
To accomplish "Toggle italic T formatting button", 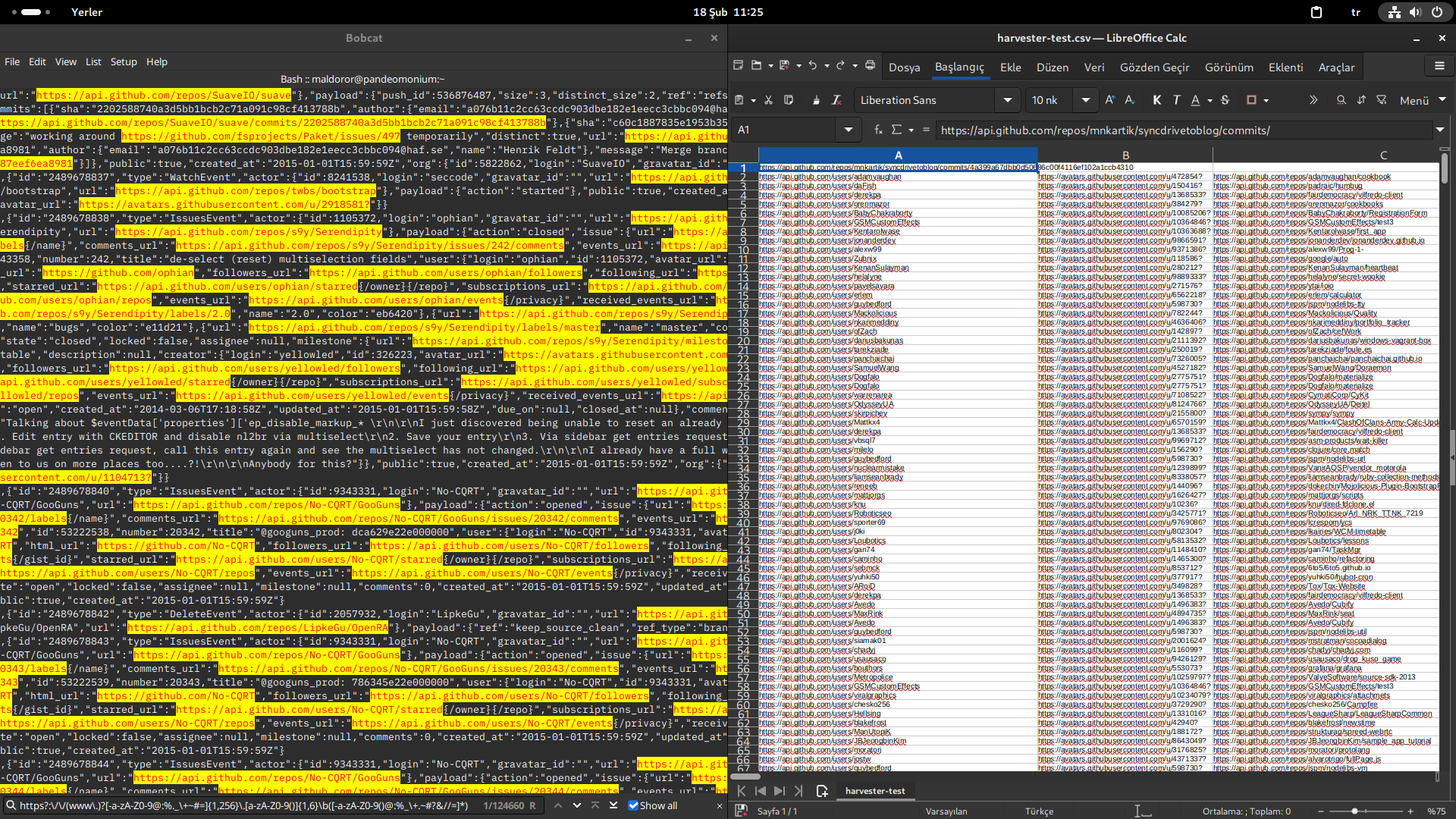I will (x=1176, y=100).
